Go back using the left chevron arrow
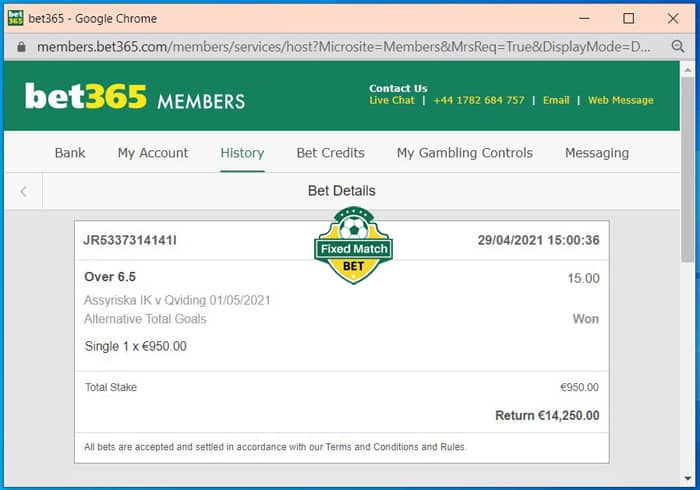The height and width of the screenshot is (490, 700). coord(24,191)
